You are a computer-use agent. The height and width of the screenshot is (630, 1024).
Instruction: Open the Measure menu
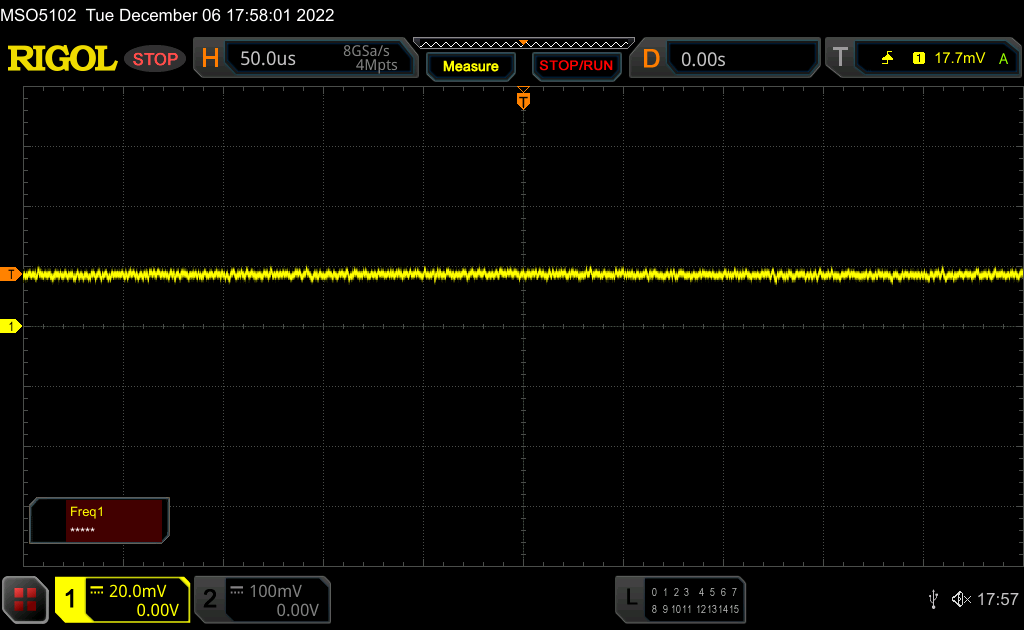(x=470, y=66)
